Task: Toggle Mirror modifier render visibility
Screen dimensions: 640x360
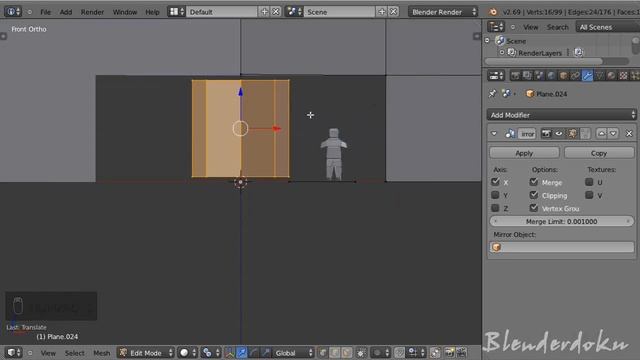Action: click(x=546, y=133)
